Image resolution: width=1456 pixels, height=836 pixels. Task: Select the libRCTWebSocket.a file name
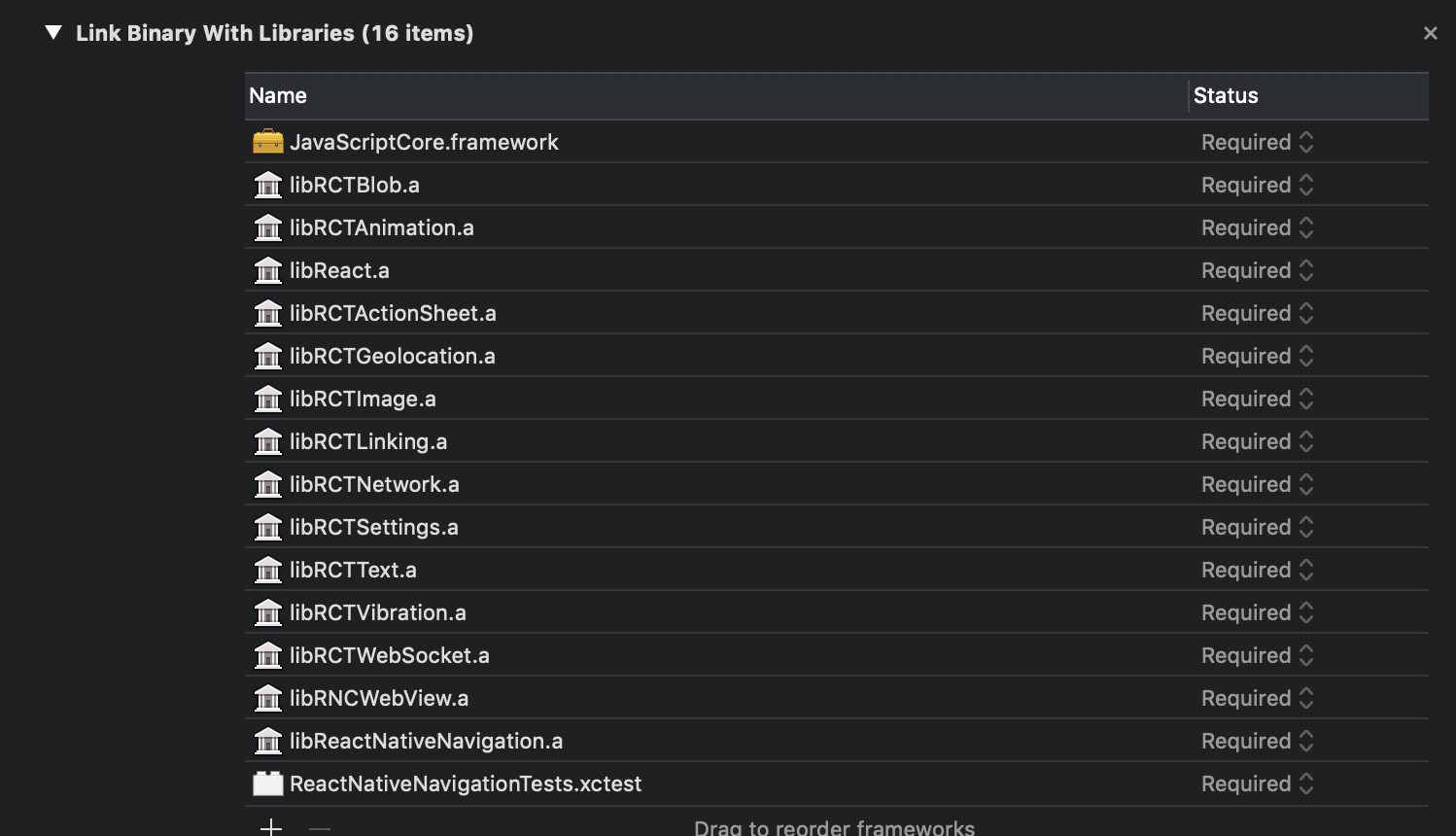tap(390, 655)
